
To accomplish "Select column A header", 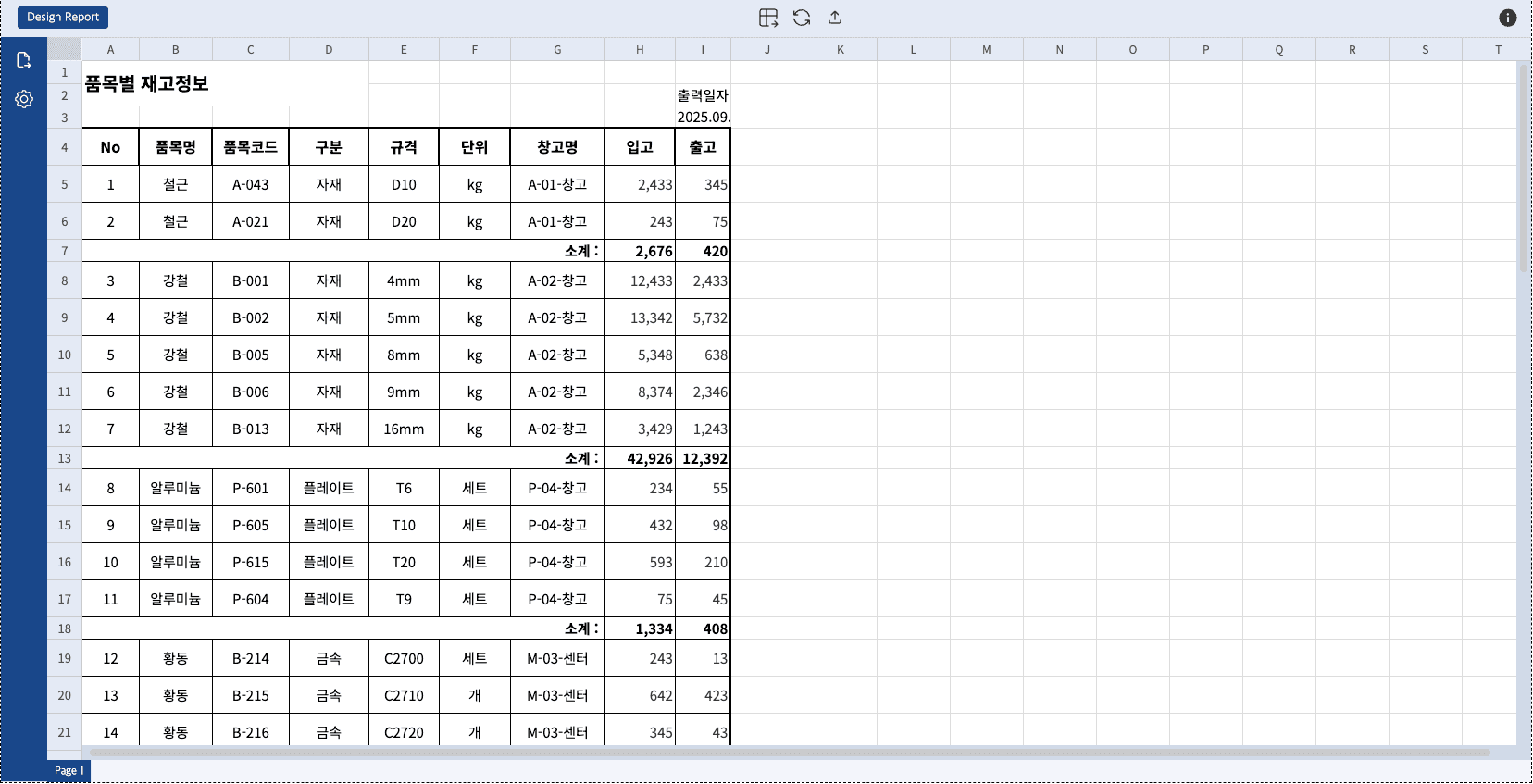I will pyautogui.click(x=111, y=50).
